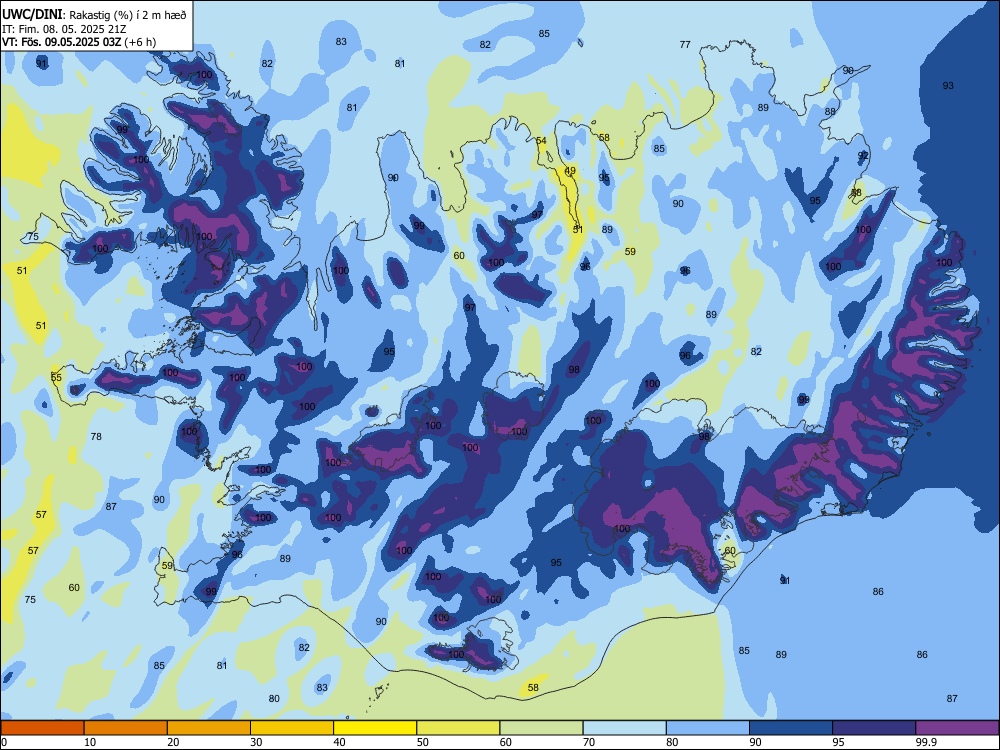Click the "UWC/DINI" model name in header
The width and height of the screenshot is (1000, 750).
pos(33,15)
